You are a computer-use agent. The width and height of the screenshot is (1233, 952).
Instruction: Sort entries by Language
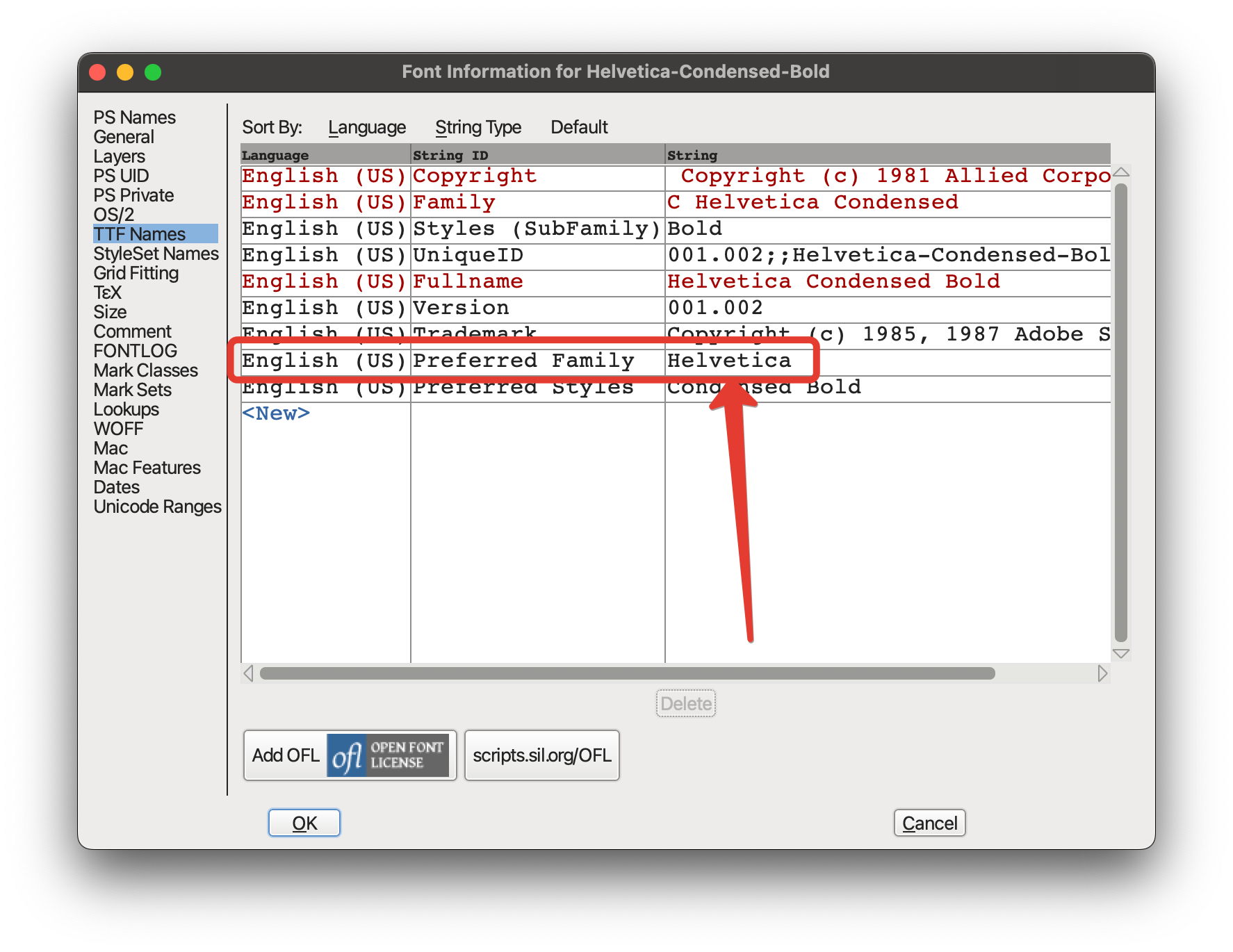pyautogui.click(x=367, y=126)
